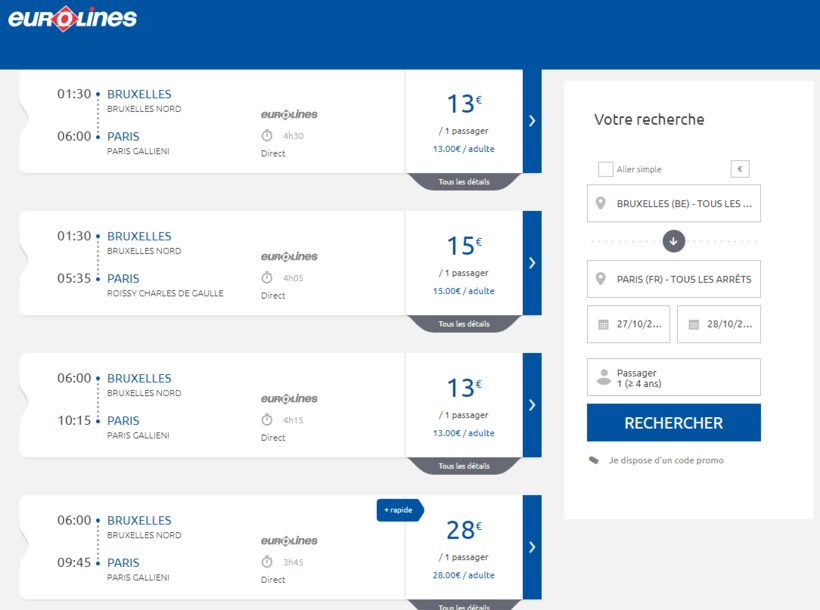Viewport: 820px width, 610px height.
Task: Click the calendar icon for 28/10 date
Action: click(693, 325)
